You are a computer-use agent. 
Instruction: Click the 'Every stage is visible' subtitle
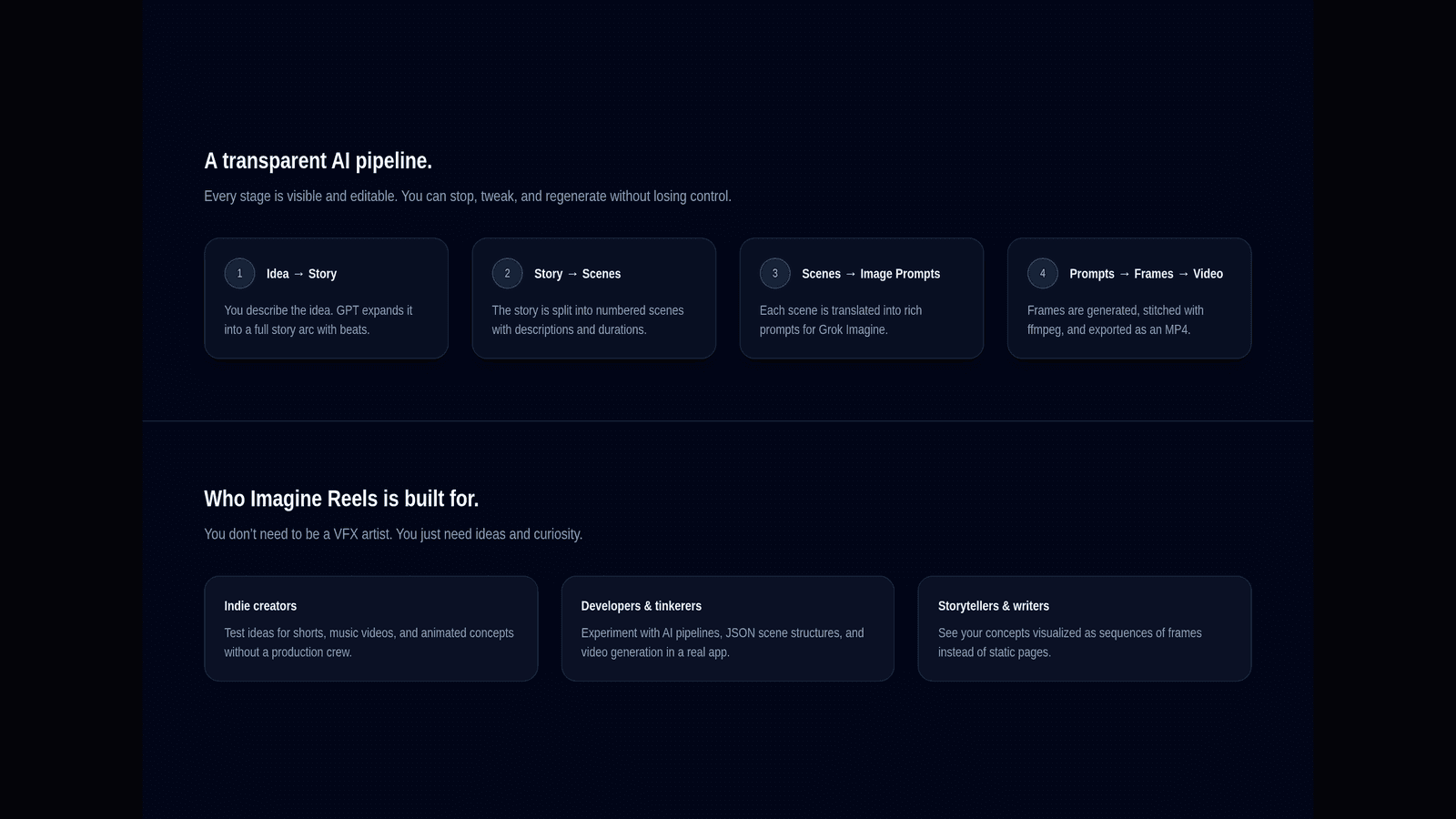tap(468, 197)
